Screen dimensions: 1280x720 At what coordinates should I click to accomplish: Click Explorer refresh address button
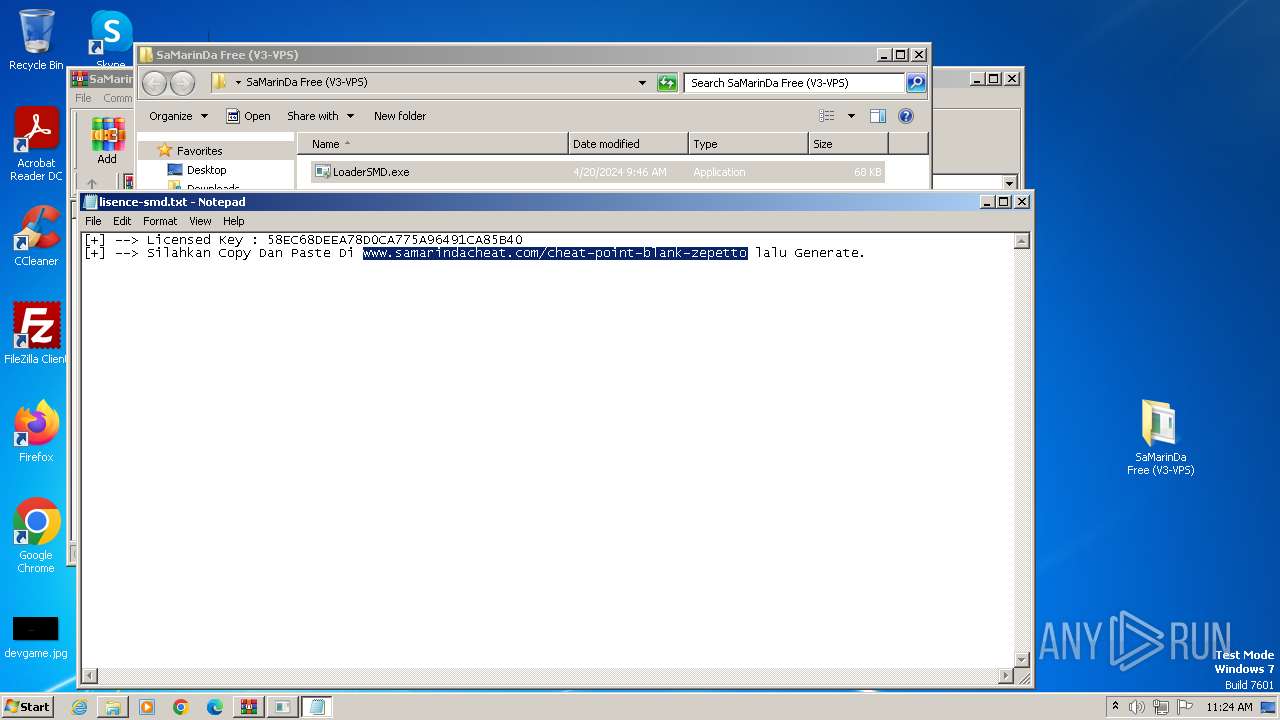tap(667, 83)
